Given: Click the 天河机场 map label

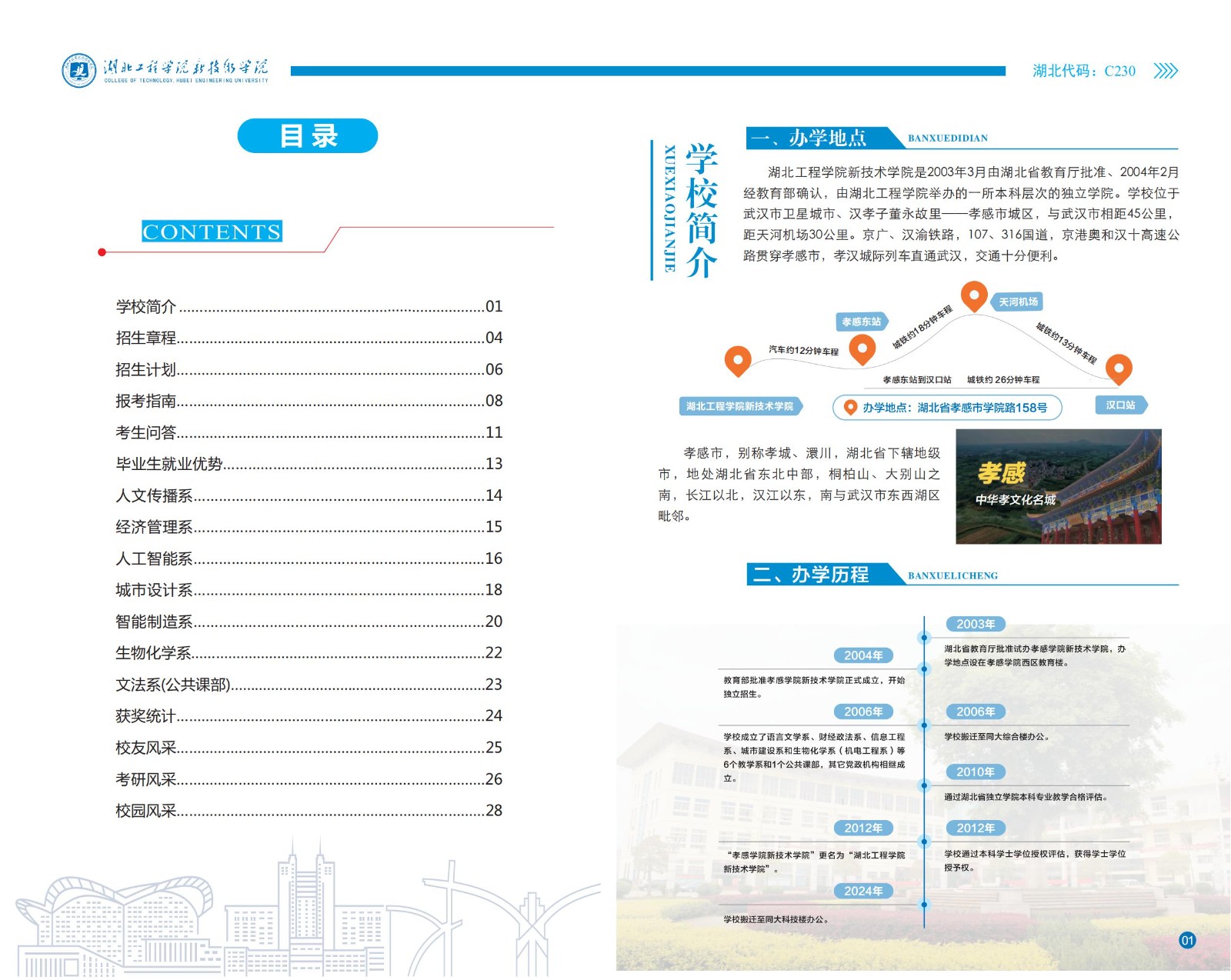Looking at the screenshot, I should 1018,302.
